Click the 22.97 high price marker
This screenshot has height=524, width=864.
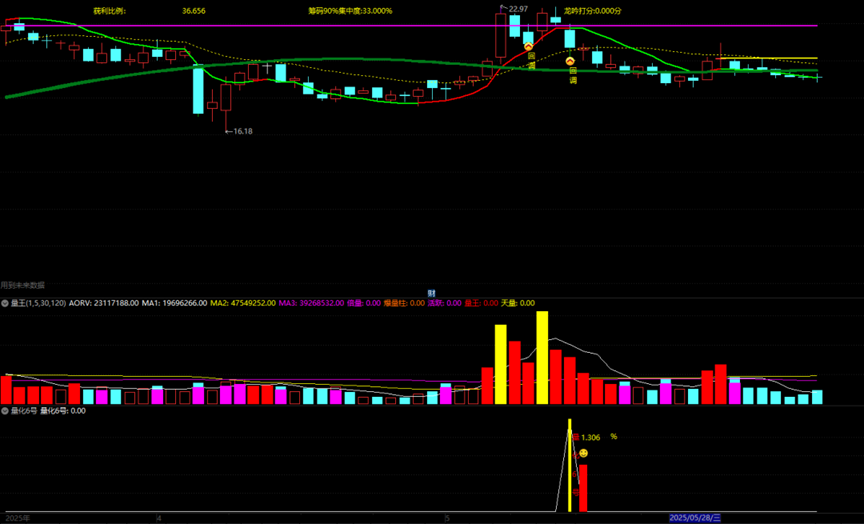pos(517,9)
